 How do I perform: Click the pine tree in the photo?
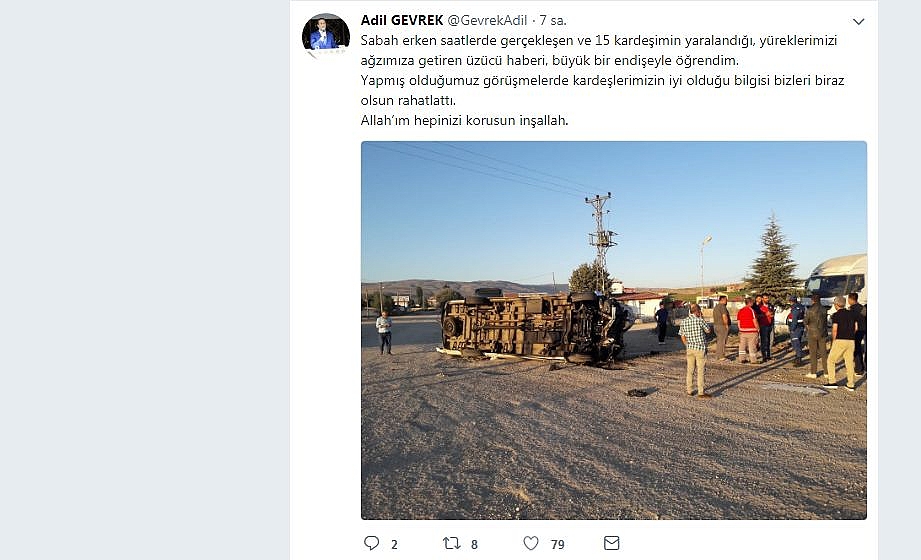[x=774, y=259]
